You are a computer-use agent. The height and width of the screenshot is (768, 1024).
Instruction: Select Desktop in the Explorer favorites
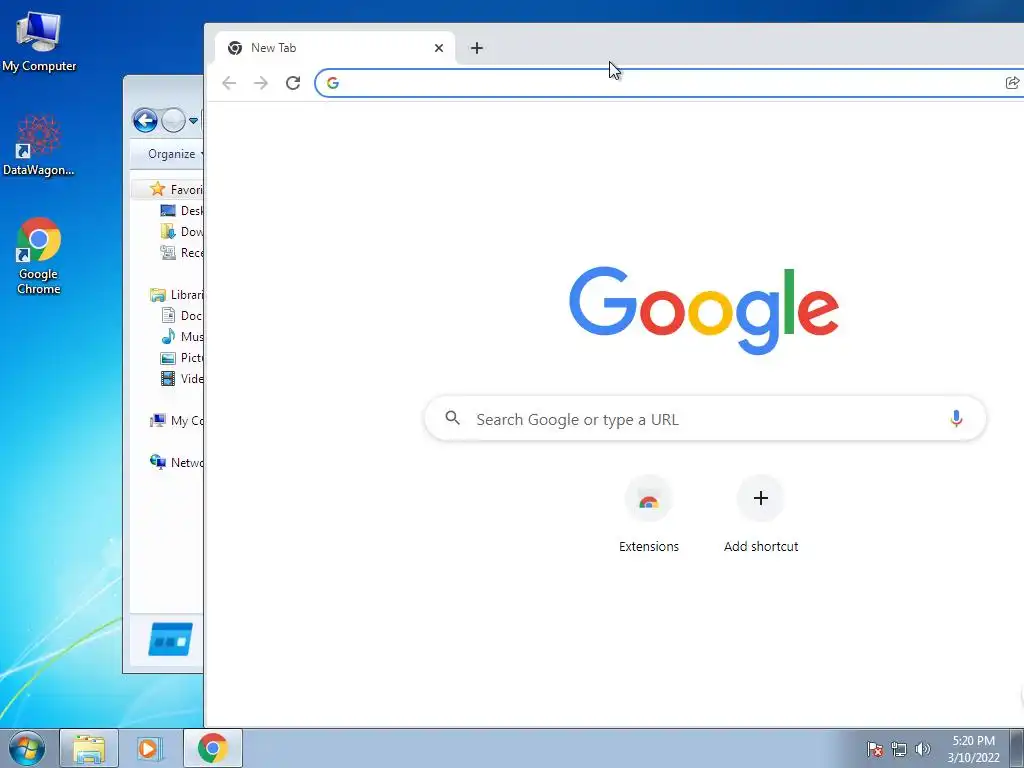[x=182, y=210]
